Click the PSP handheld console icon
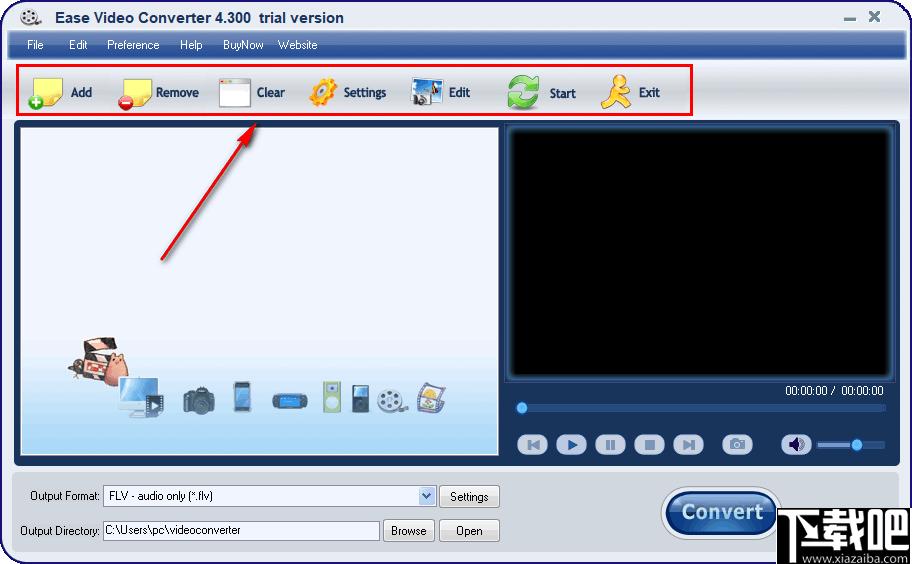Screen dimensions: 912x564 290,401
